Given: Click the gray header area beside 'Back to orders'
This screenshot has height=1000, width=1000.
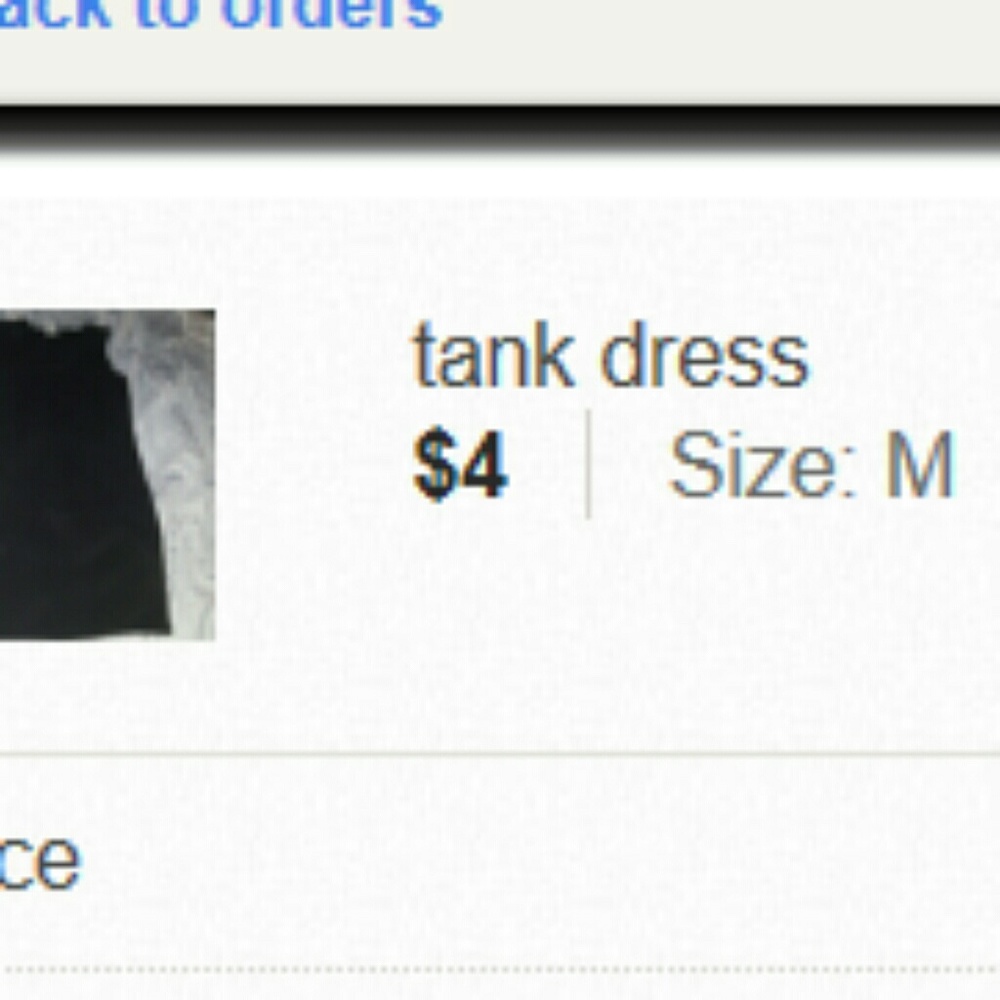Looking at the screenshot, I should pyautogui.click(x=721, y=51).
